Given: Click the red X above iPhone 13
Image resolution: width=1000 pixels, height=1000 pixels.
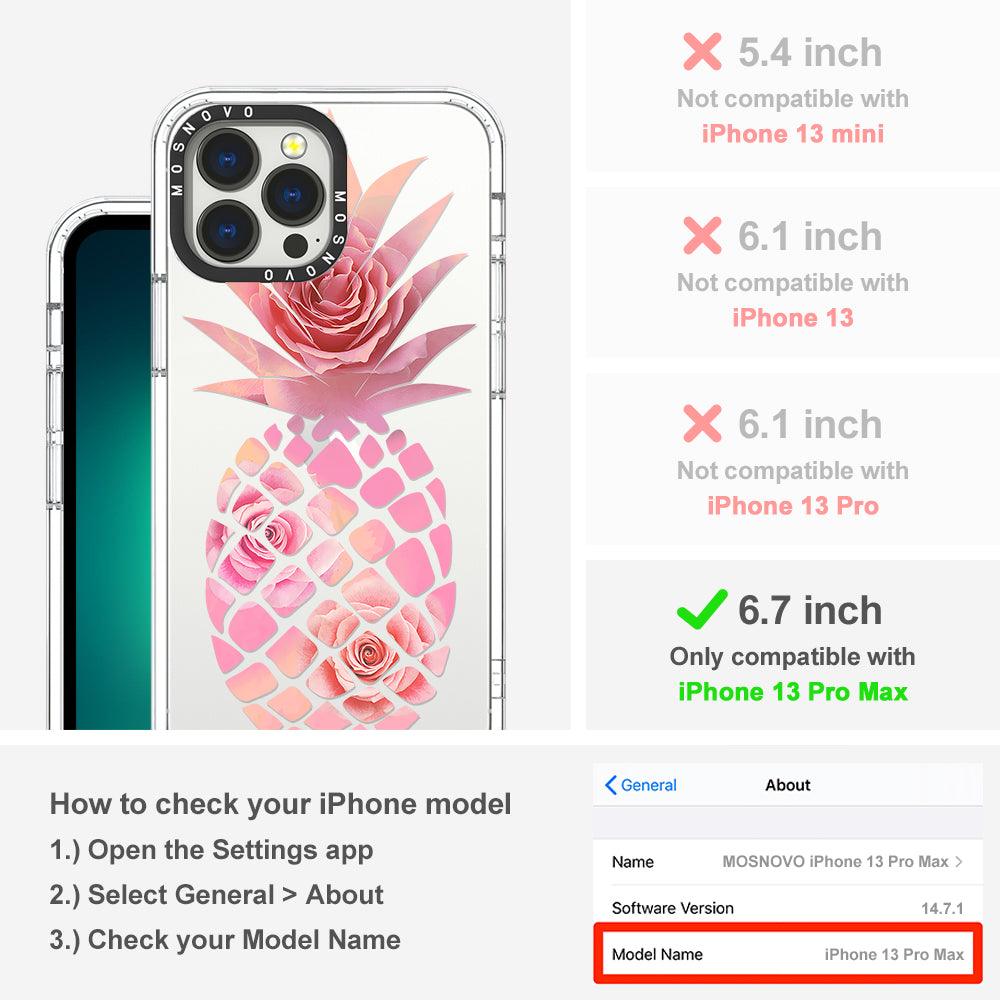Looking at the screenshot, I should [702, 235].
